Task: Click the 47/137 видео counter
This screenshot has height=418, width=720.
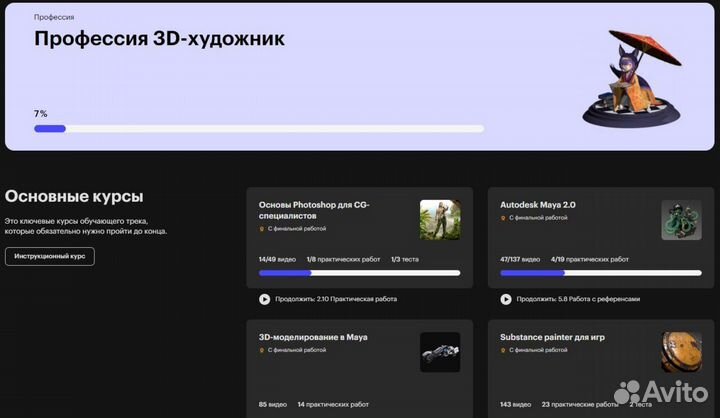Action: [x=520, y=259]
